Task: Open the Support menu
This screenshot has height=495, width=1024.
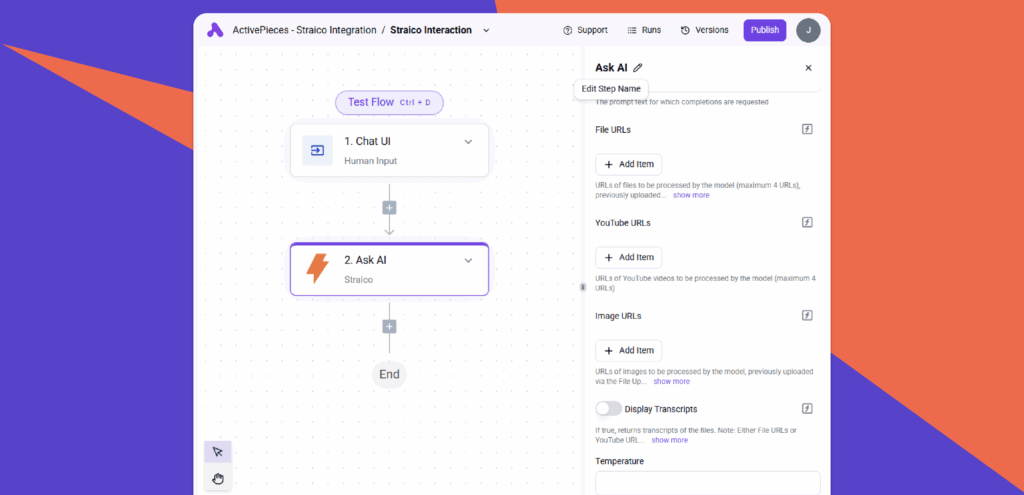Action: (585, 30)
